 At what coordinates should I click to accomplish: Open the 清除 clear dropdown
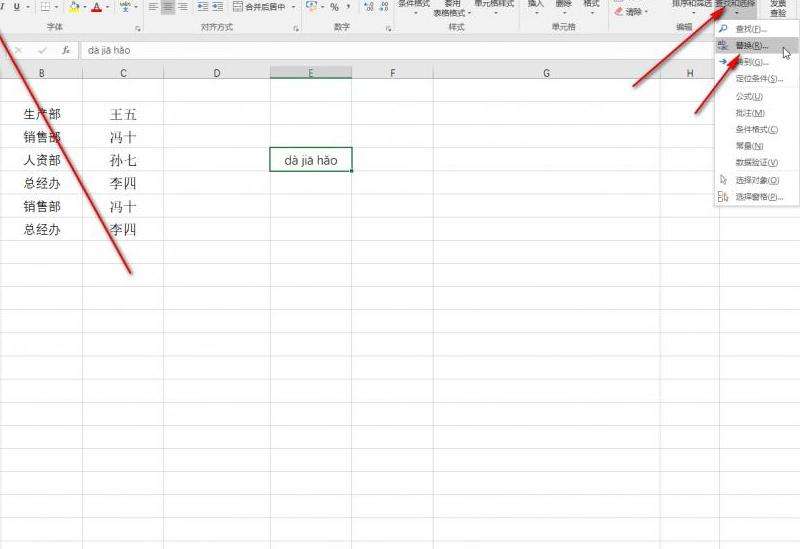pyautogui.click(x=632, y=11)
